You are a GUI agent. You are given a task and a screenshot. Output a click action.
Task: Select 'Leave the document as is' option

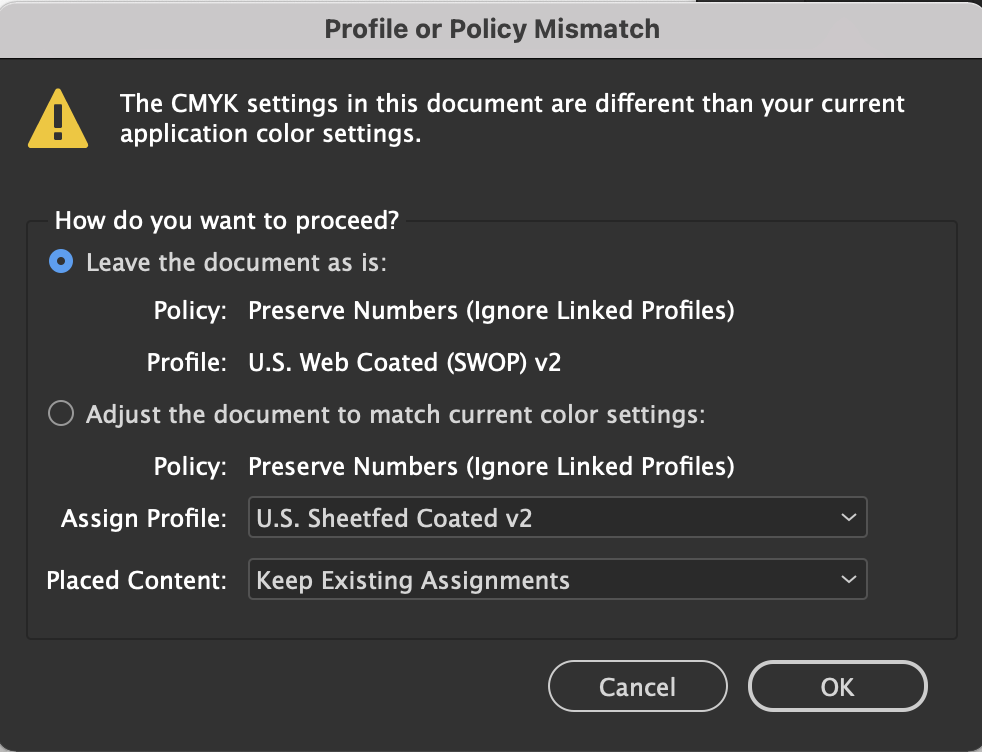(x=60, y=261)
